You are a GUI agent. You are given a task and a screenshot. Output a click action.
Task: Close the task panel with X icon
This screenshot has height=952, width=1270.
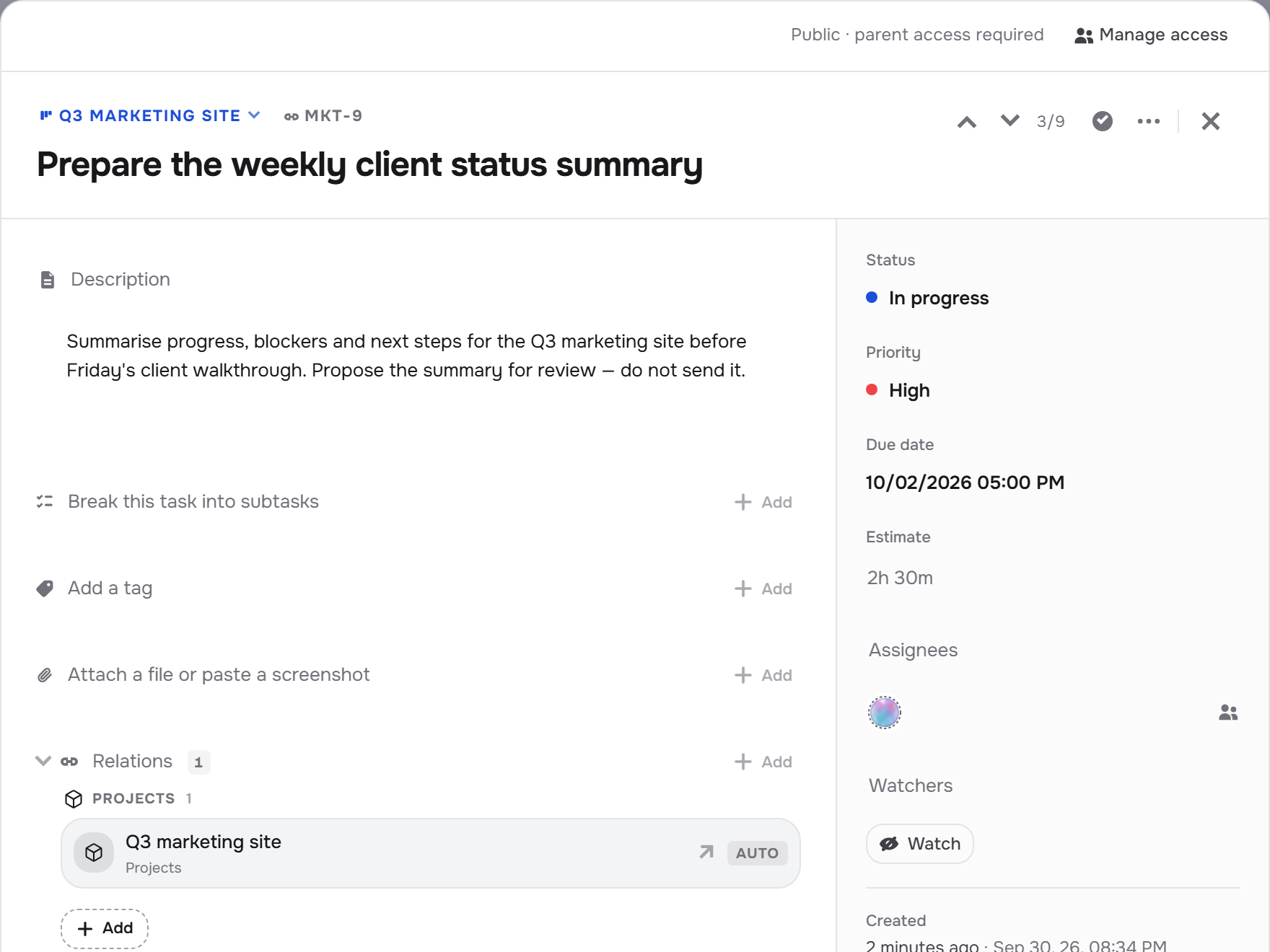(1210, 121)
